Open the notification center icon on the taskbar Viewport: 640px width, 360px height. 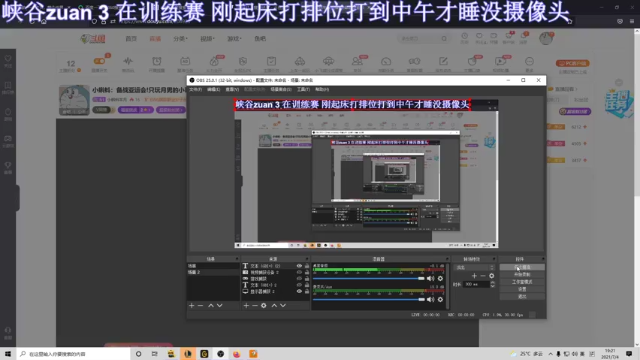(629, 354)
